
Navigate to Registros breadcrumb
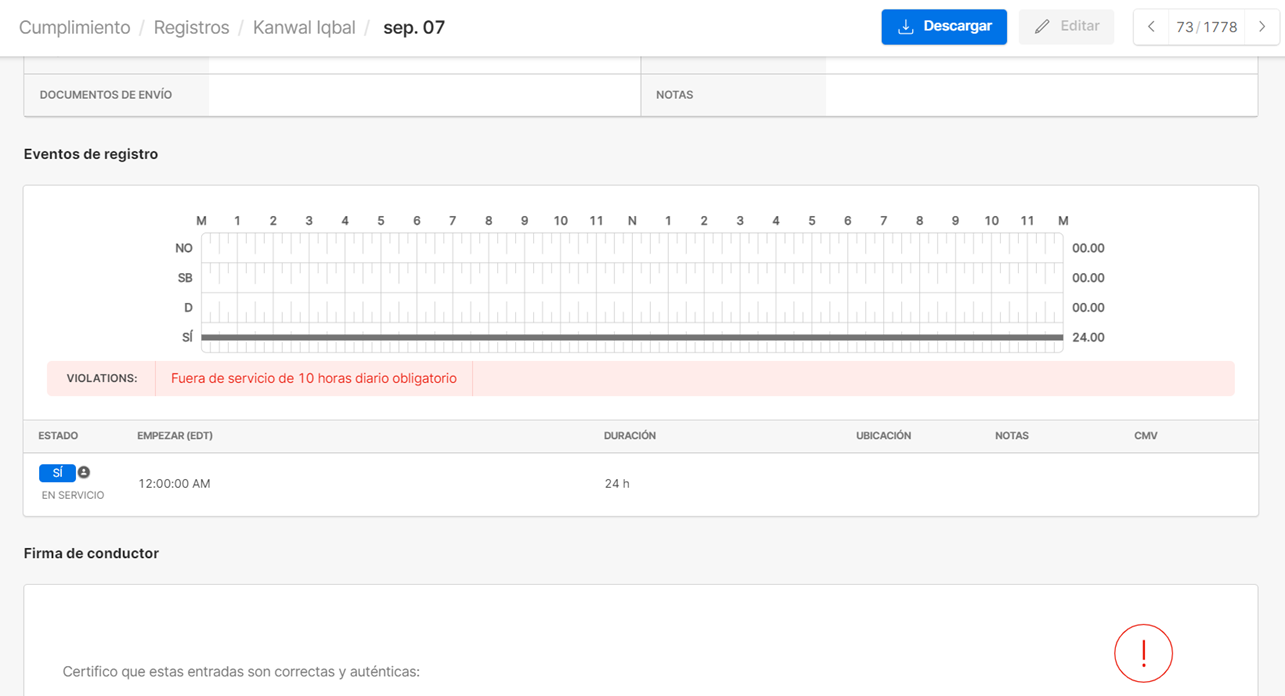[191, 27]
